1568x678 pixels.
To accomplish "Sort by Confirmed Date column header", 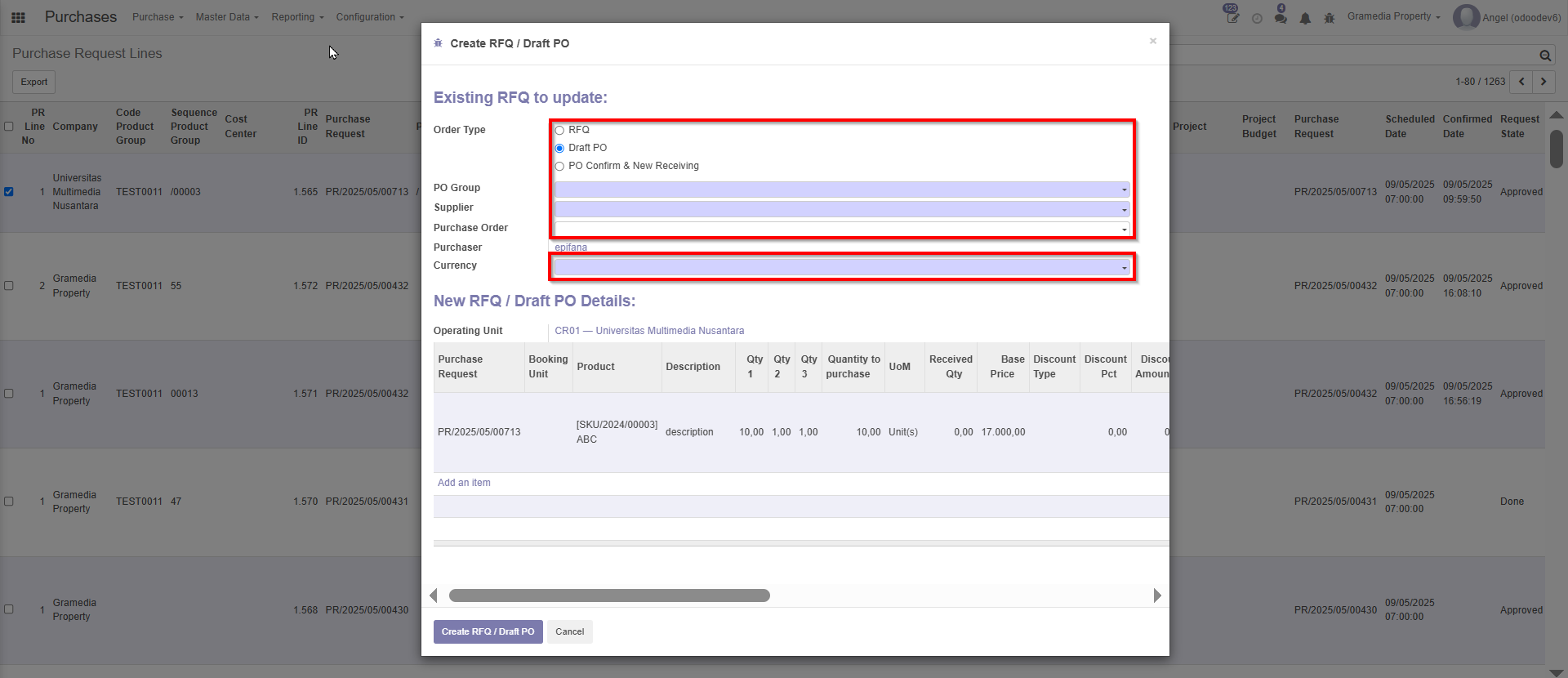I will click(1468, 127).
